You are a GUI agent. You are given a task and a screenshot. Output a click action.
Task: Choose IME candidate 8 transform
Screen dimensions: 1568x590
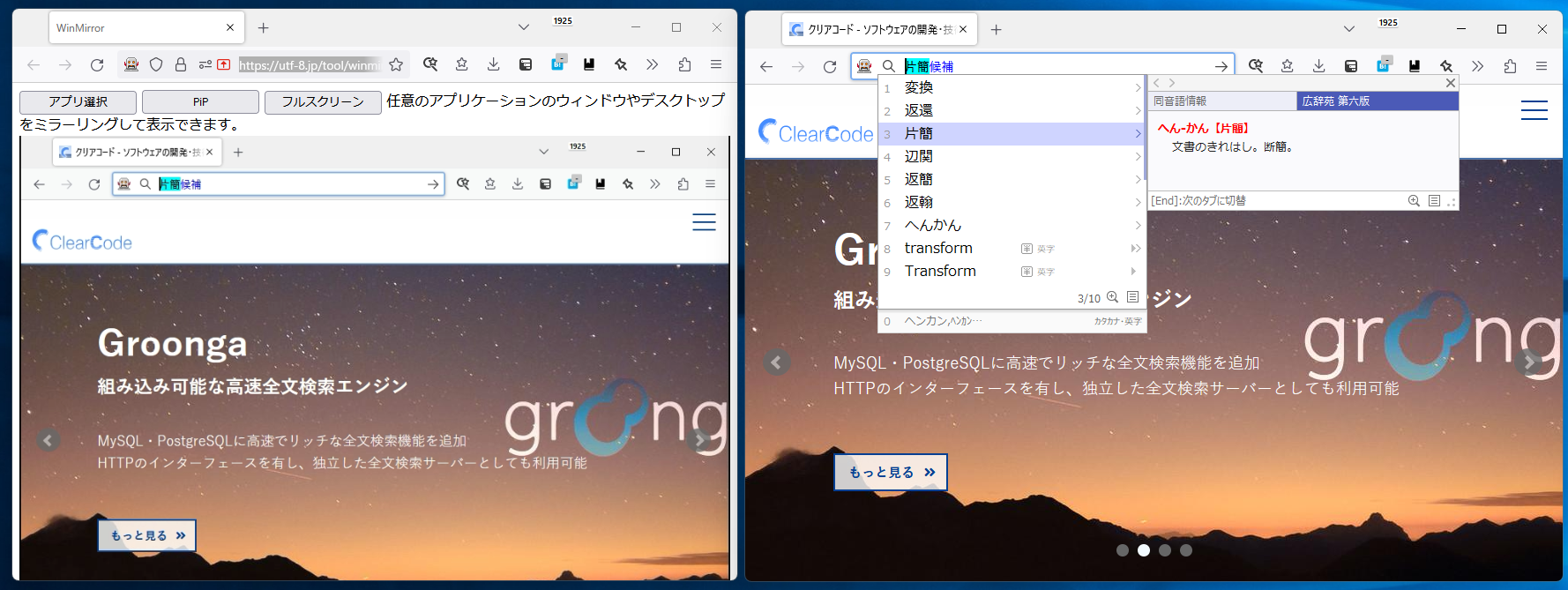pyautogui.click(x=1012, y=248)
